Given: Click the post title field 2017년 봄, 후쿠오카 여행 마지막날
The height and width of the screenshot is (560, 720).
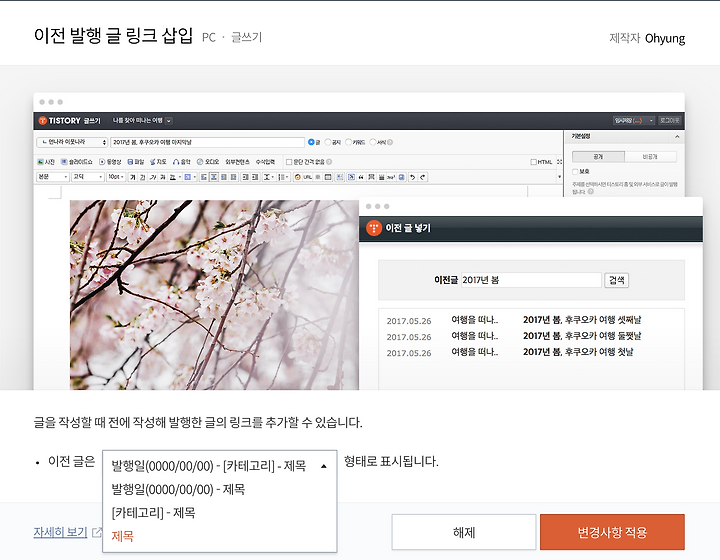Looking at the screenshot, I should pyautogui.click(x=208, y=142).
